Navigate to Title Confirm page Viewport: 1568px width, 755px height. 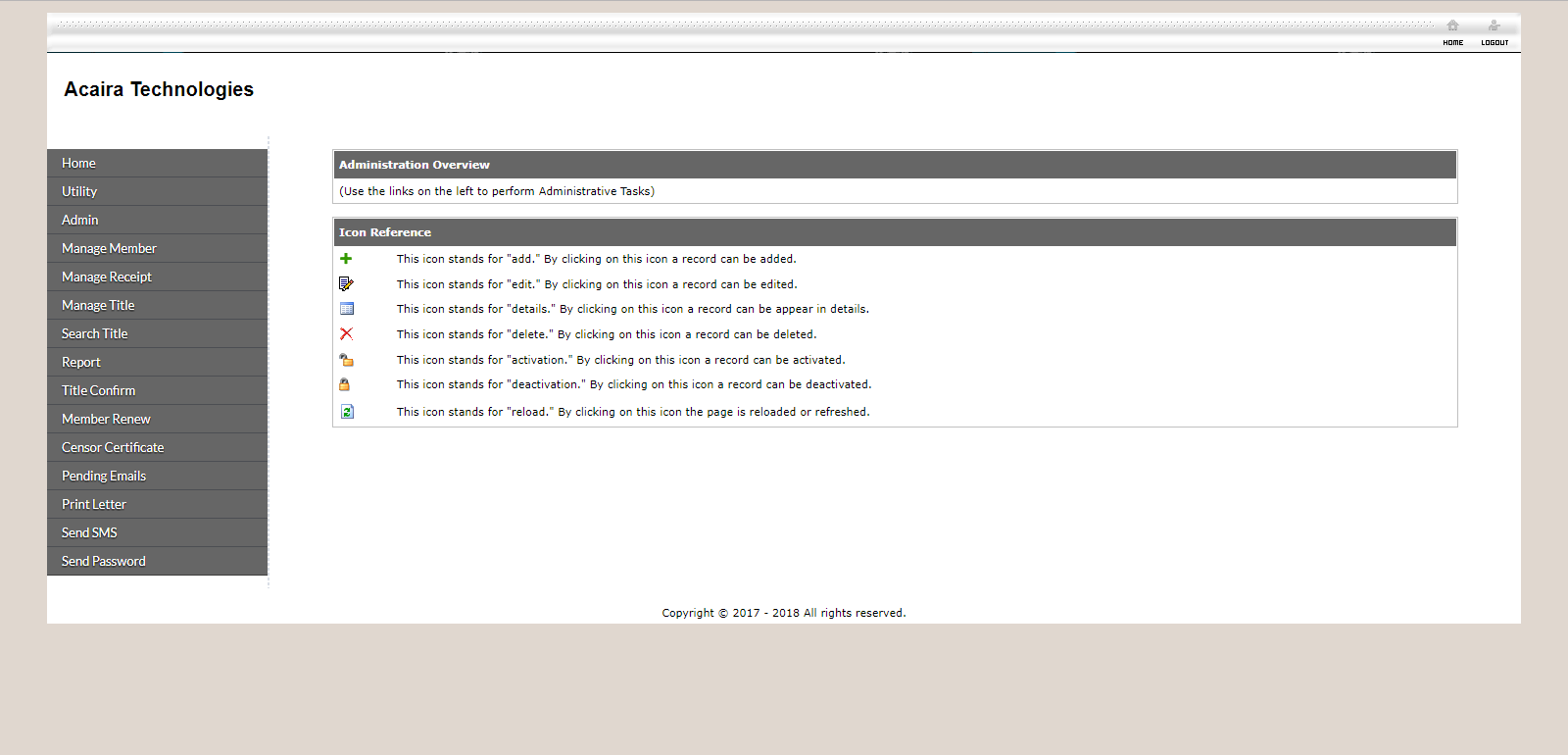[99, 390]
